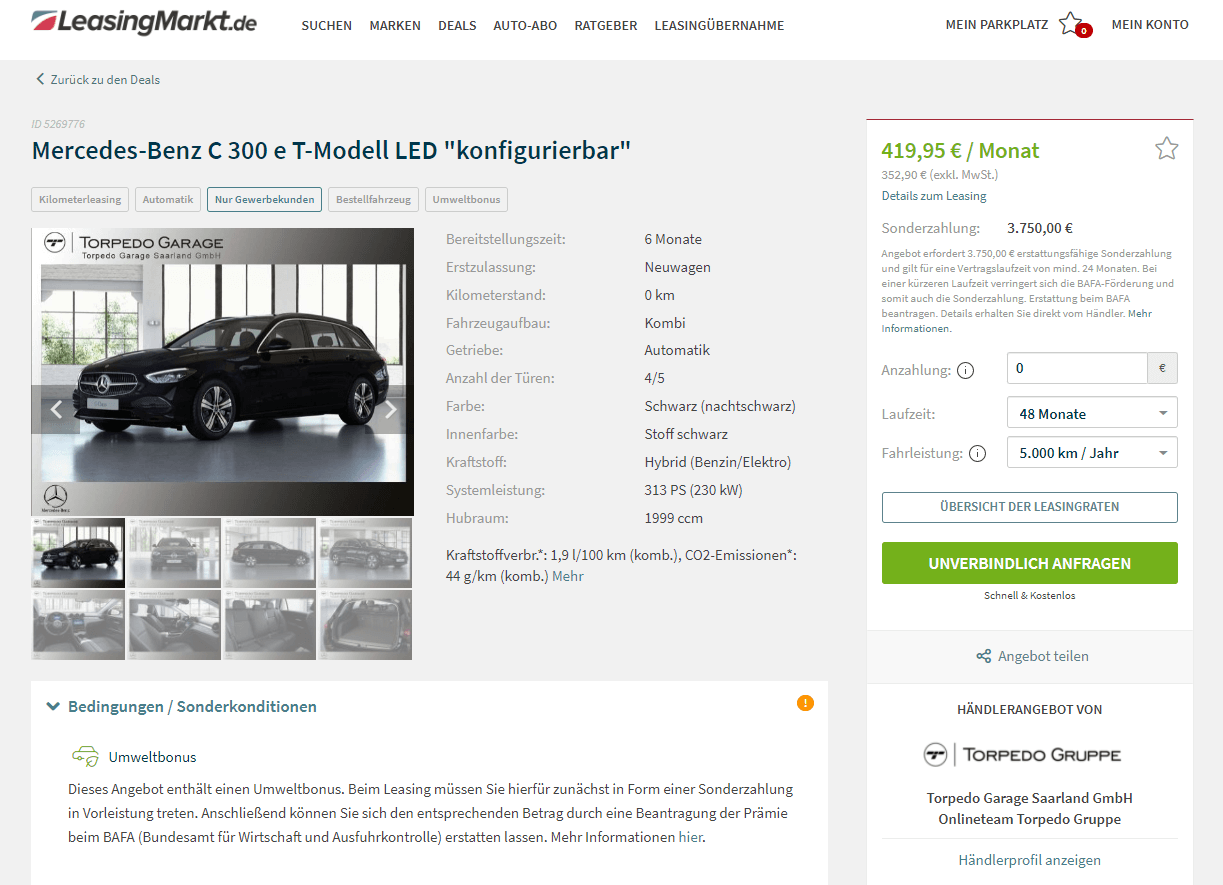Image resolution: width=1223 pixels, height=885 pixels.
Task: Click ÜBERSICHT DER LEASINGRATEN button
Action: coord(1029,507)
